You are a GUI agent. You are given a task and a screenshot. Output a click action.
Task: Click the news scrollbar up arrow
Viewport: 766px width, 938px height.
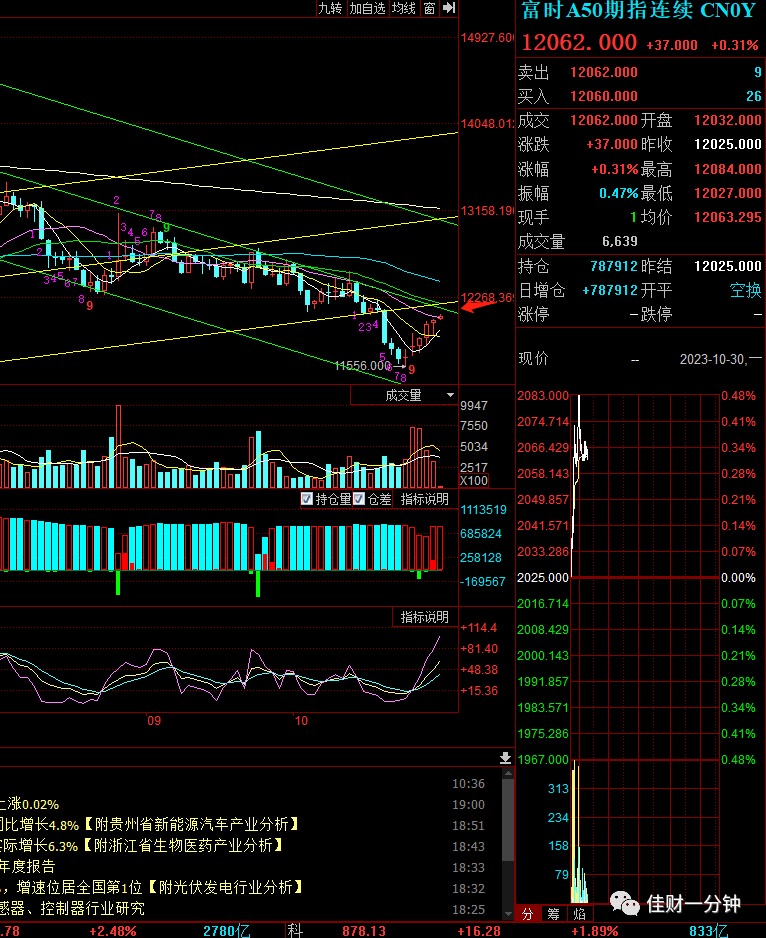pos(508,773)
